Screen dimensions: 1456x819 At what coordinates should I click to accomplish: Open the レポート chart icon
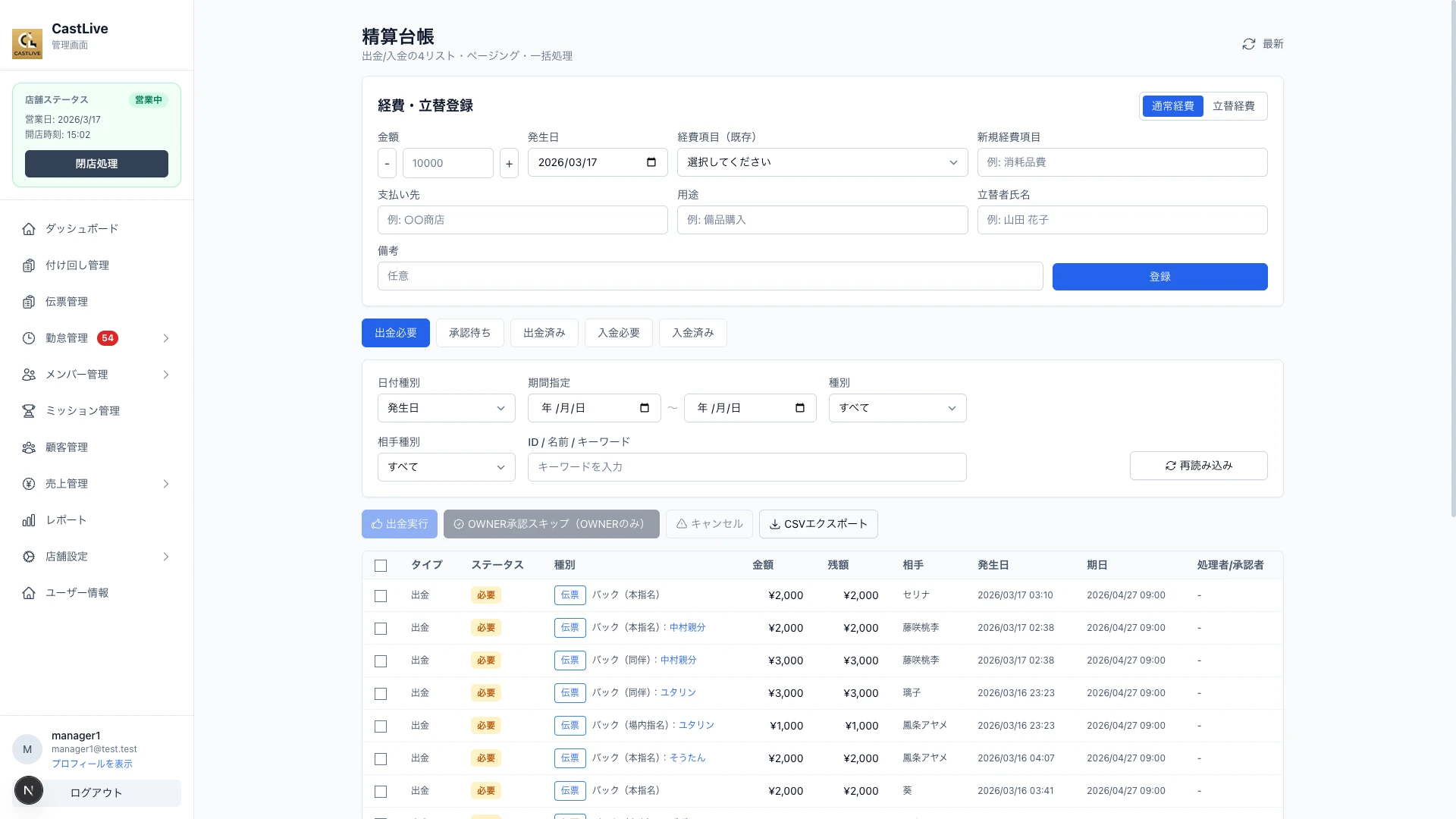pos(29,520)
